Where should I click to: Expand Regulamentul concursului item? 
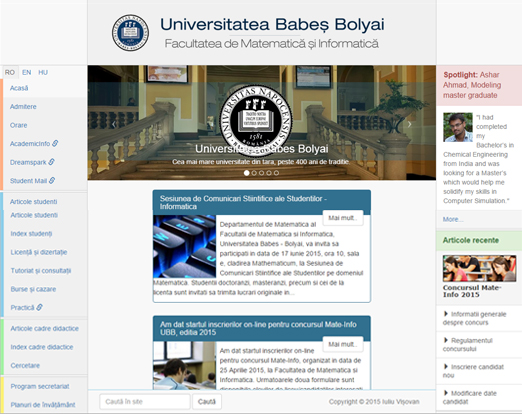click(x=479, y=345)
